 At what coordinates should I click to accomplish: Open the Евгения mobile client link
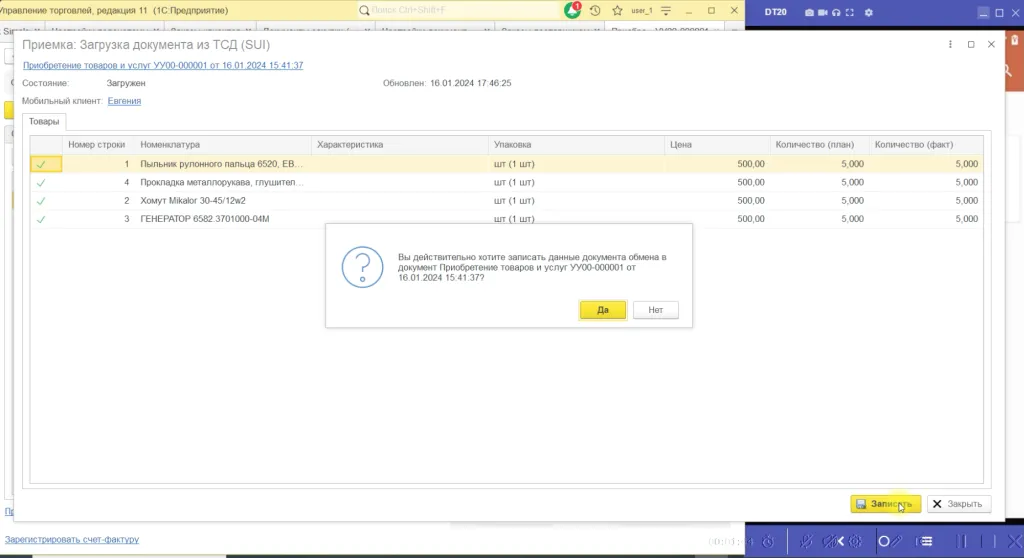(124, 101)
